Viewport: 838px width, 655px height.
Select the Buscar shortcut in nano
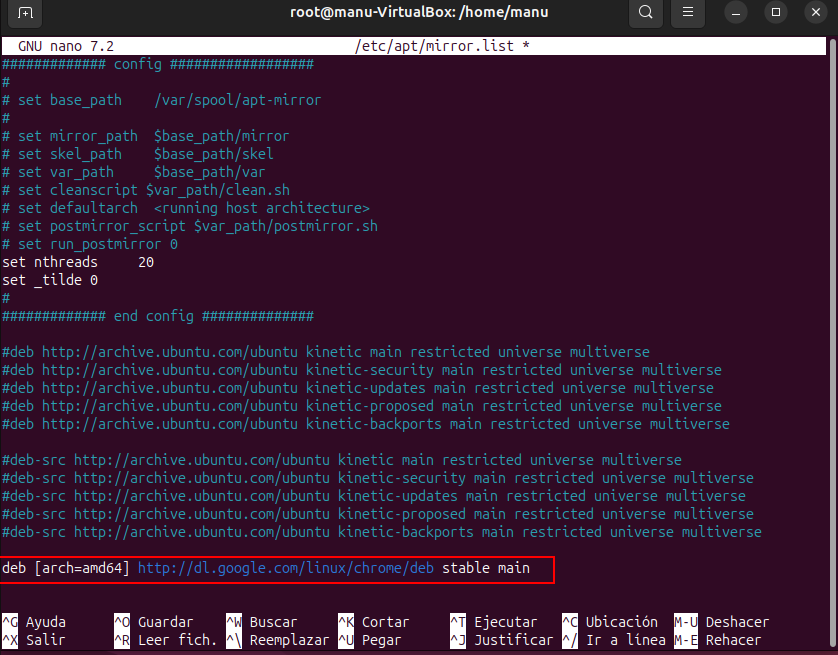tap(273, 622)
